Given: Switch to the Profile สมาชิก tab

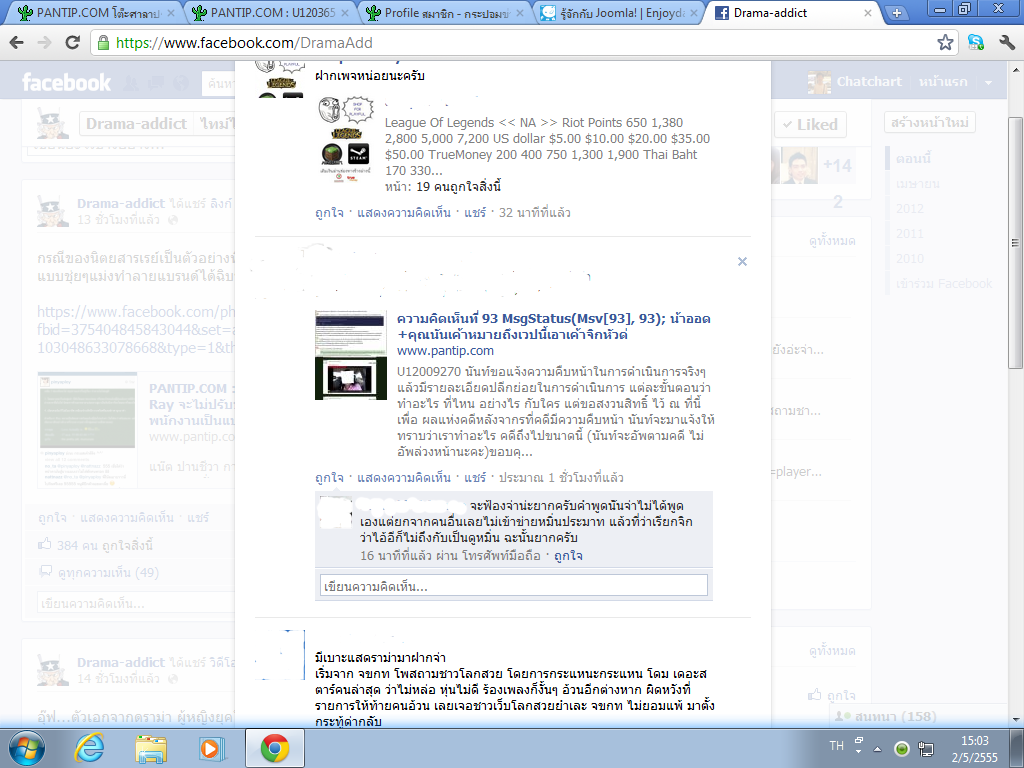Looking at the screenshot, I should tap(444, 12).
